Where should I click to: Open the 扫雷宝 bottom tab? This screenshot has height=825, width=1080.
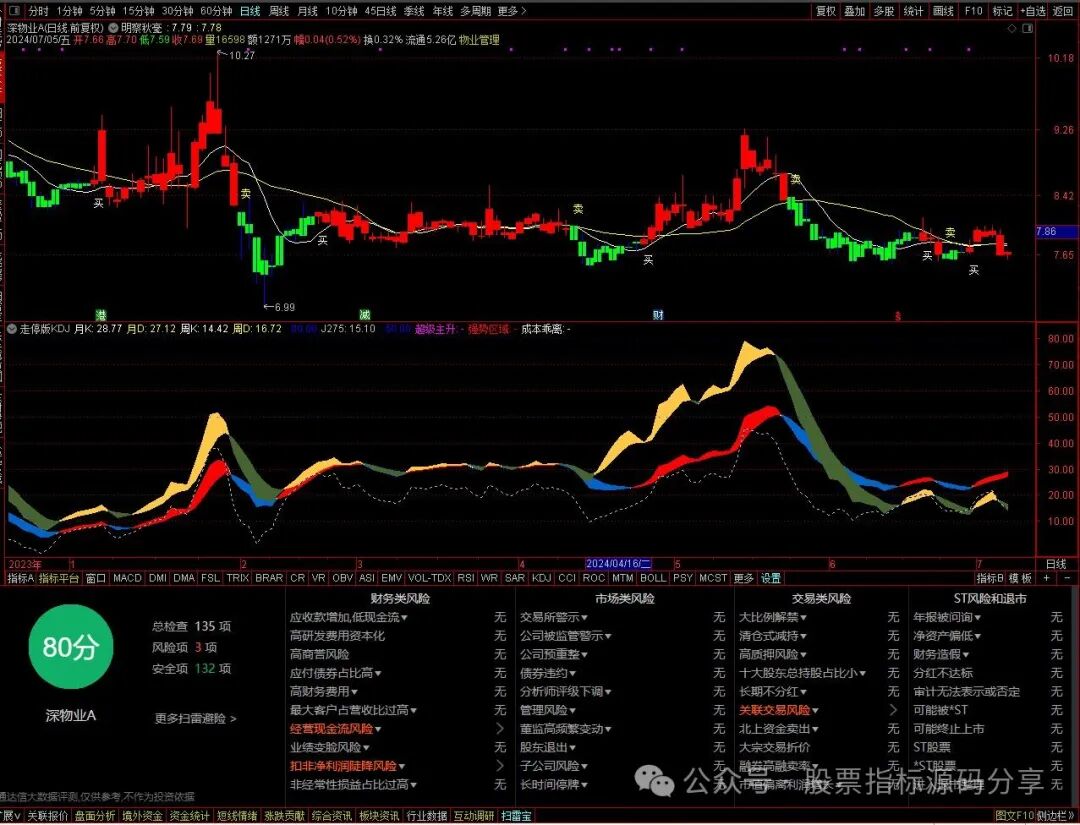(x=516, y=817)
